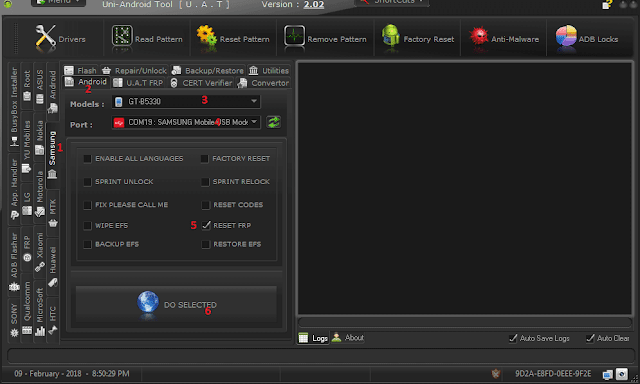640x384 pixels.
Task: Select the MTK vertical tab
Action: pyautogui.click(x=53, y=213)
